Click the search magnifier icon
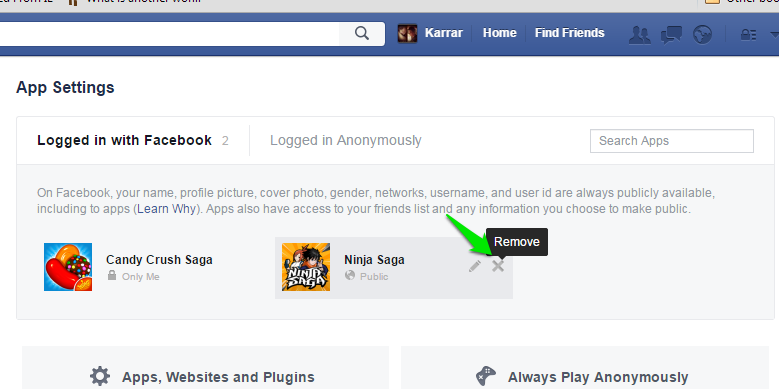Screen dimensions: 779x389 point(362,33)
